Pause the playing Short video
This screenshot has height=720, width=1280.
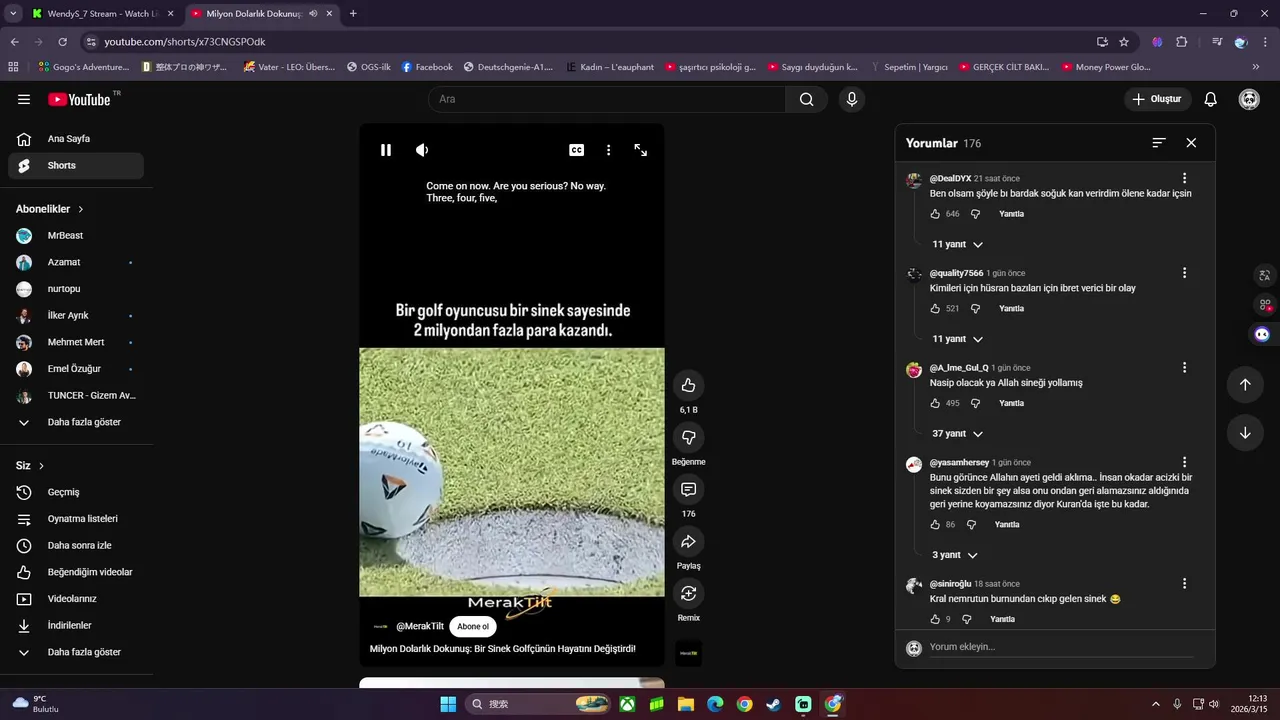[386, 150]
